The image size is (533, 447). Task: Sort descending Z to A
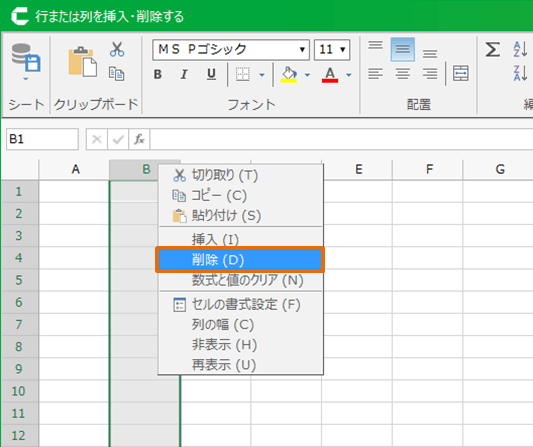520,73
